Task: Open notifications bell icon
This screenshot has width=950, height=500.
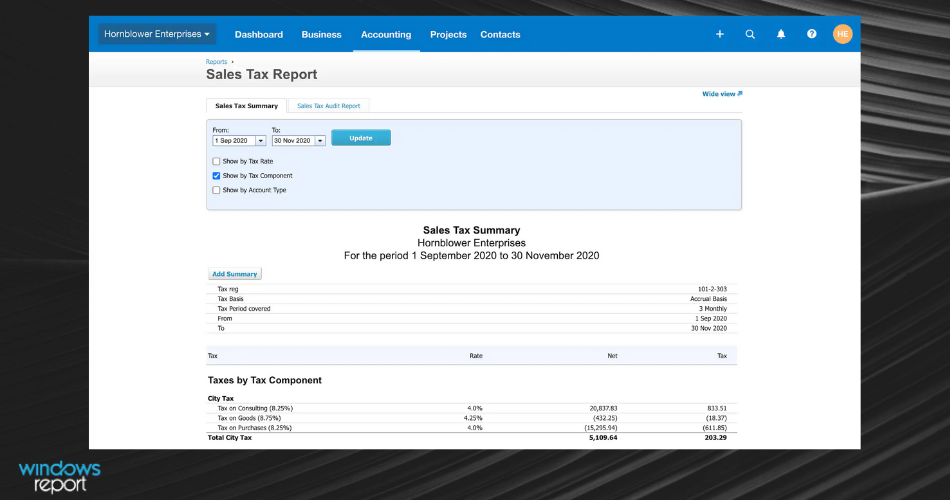Action: point(781,35)
